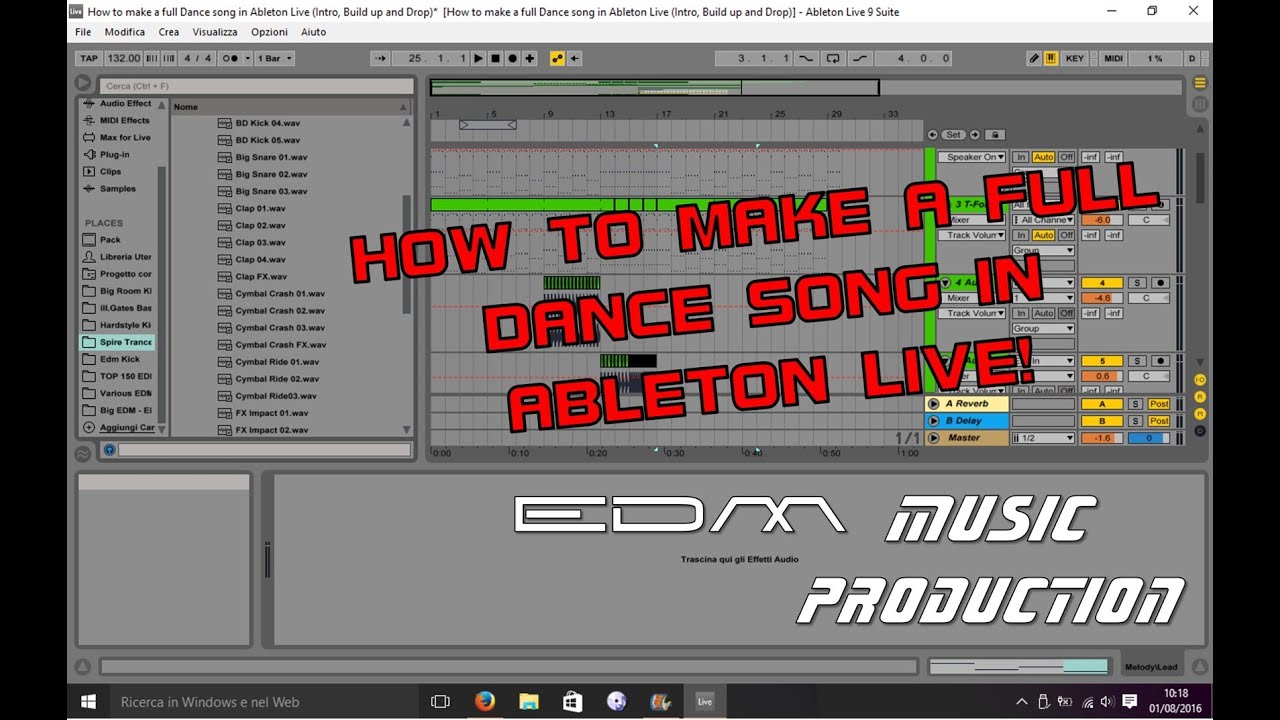Toggle the Automation Arm button
The height and width of the screenshot is (720, 1280).
point(557,58)
